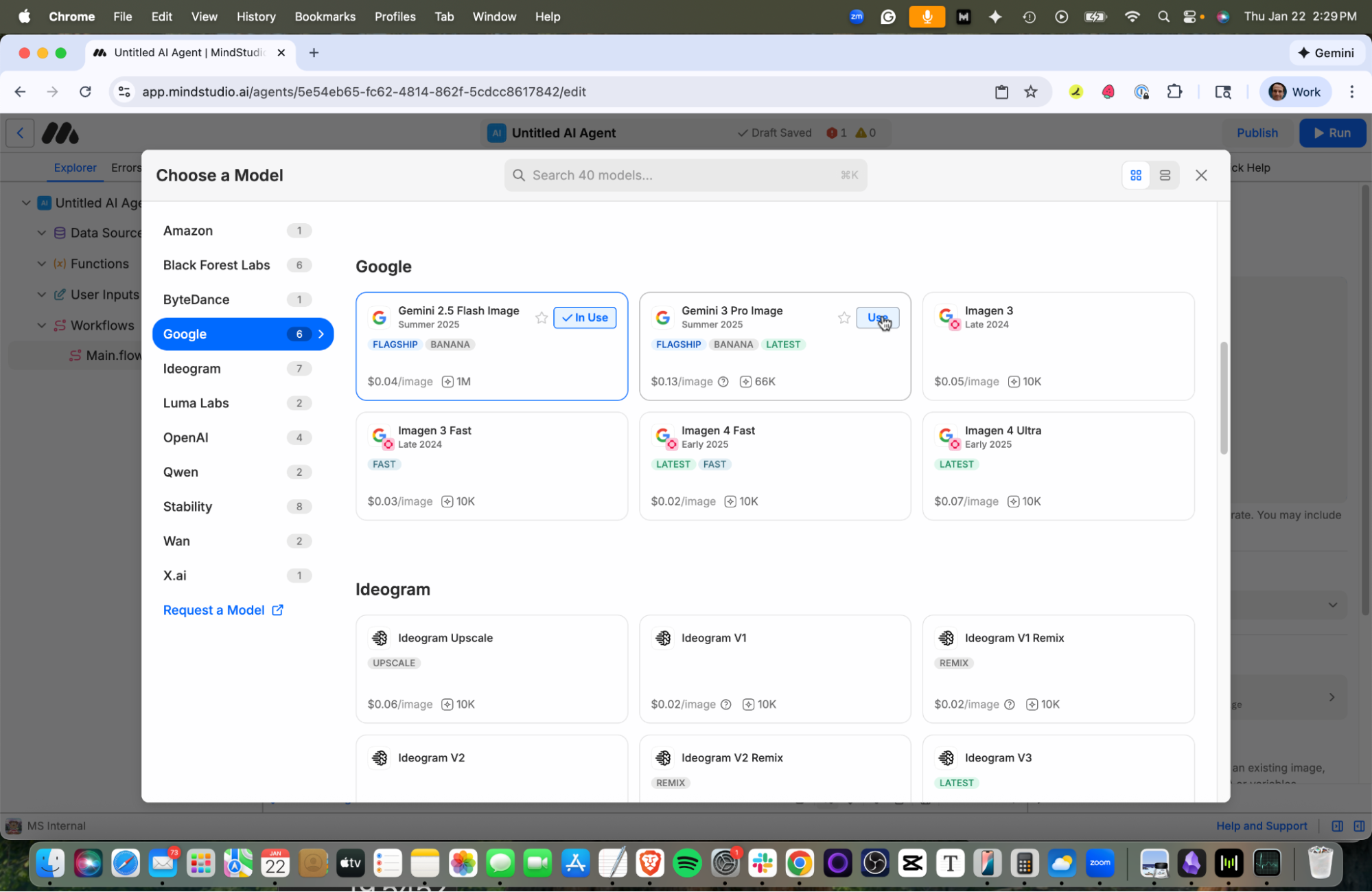This screenshot has width=1372, height=892.
Task: Select the Data Sources database icon
Action: (x=59, y=233)
